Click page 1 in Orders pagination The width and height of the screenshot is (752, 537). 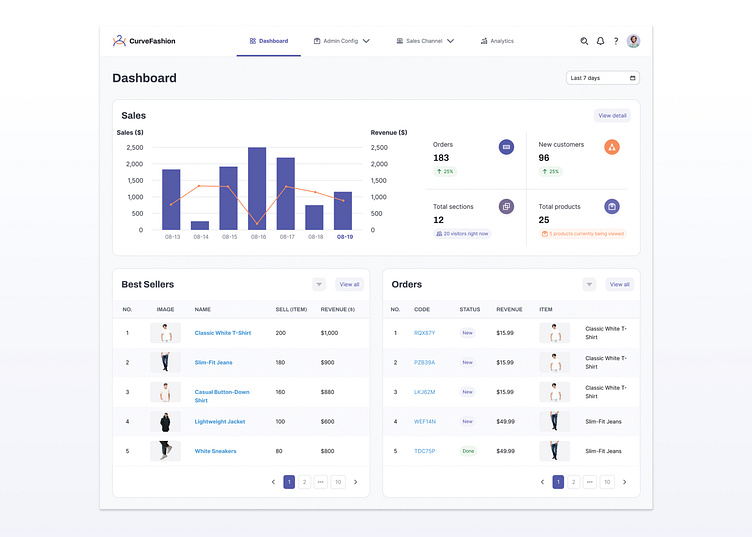[x=558, y=482]
